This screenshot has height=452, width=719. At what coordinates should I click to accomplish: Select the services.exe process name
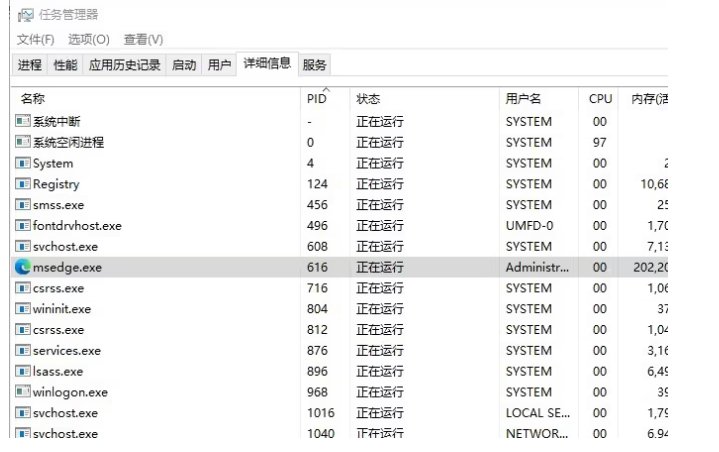pyautogui.click(x=66, y=351)
